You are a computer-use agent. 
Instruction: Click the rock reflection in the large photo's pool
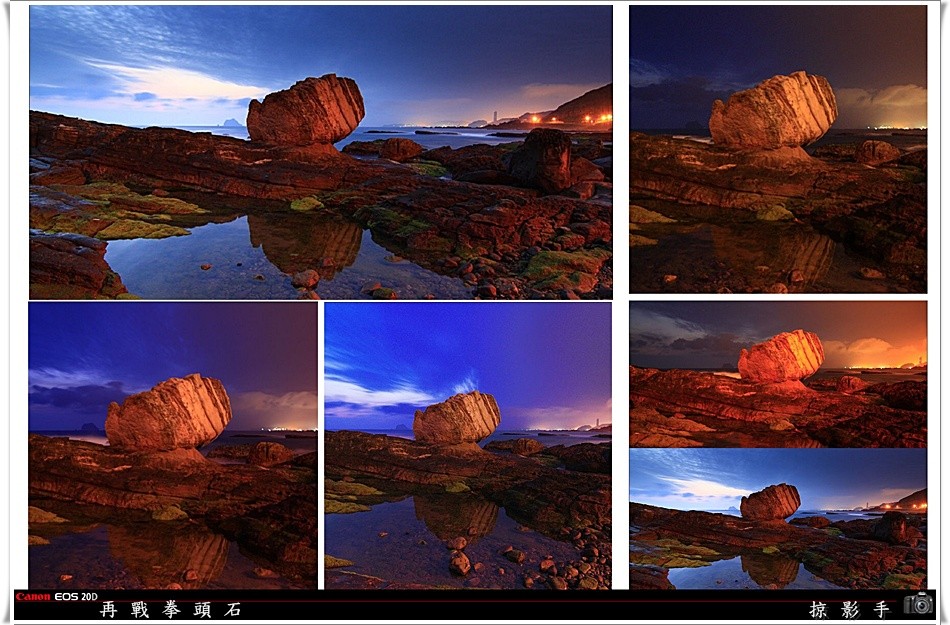tap(305, 243)
